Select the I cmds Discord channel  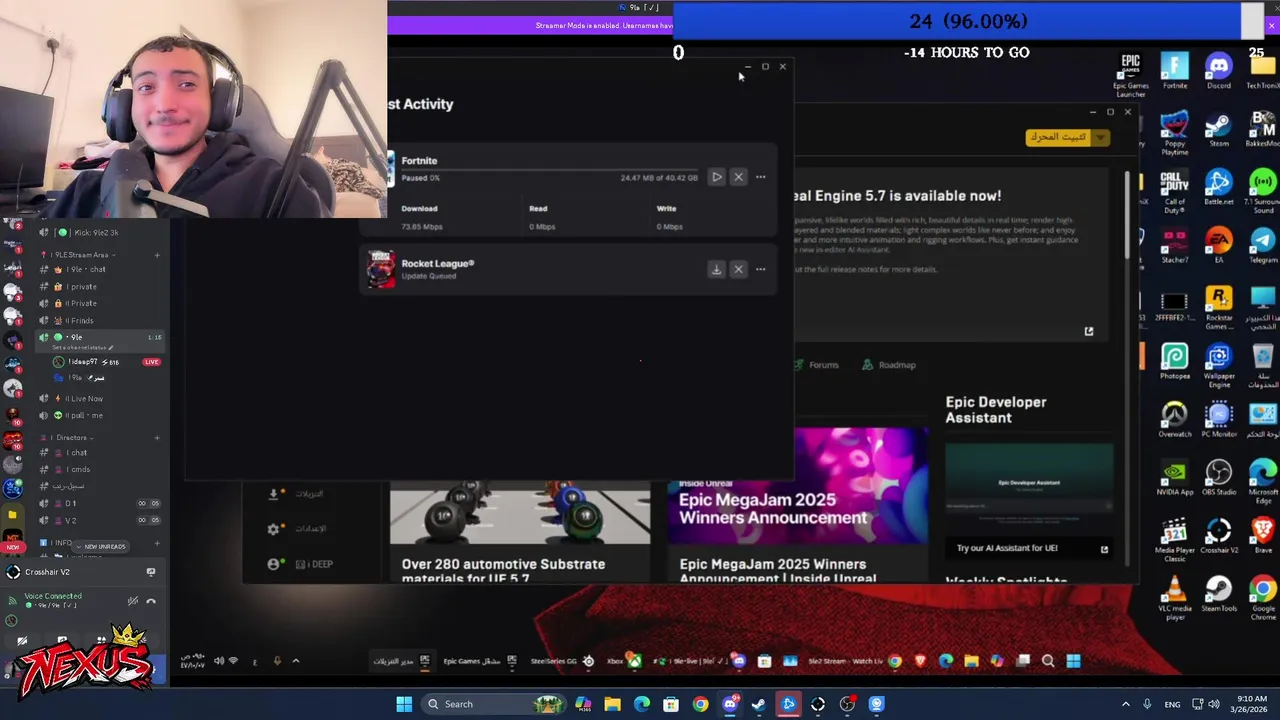80,469
